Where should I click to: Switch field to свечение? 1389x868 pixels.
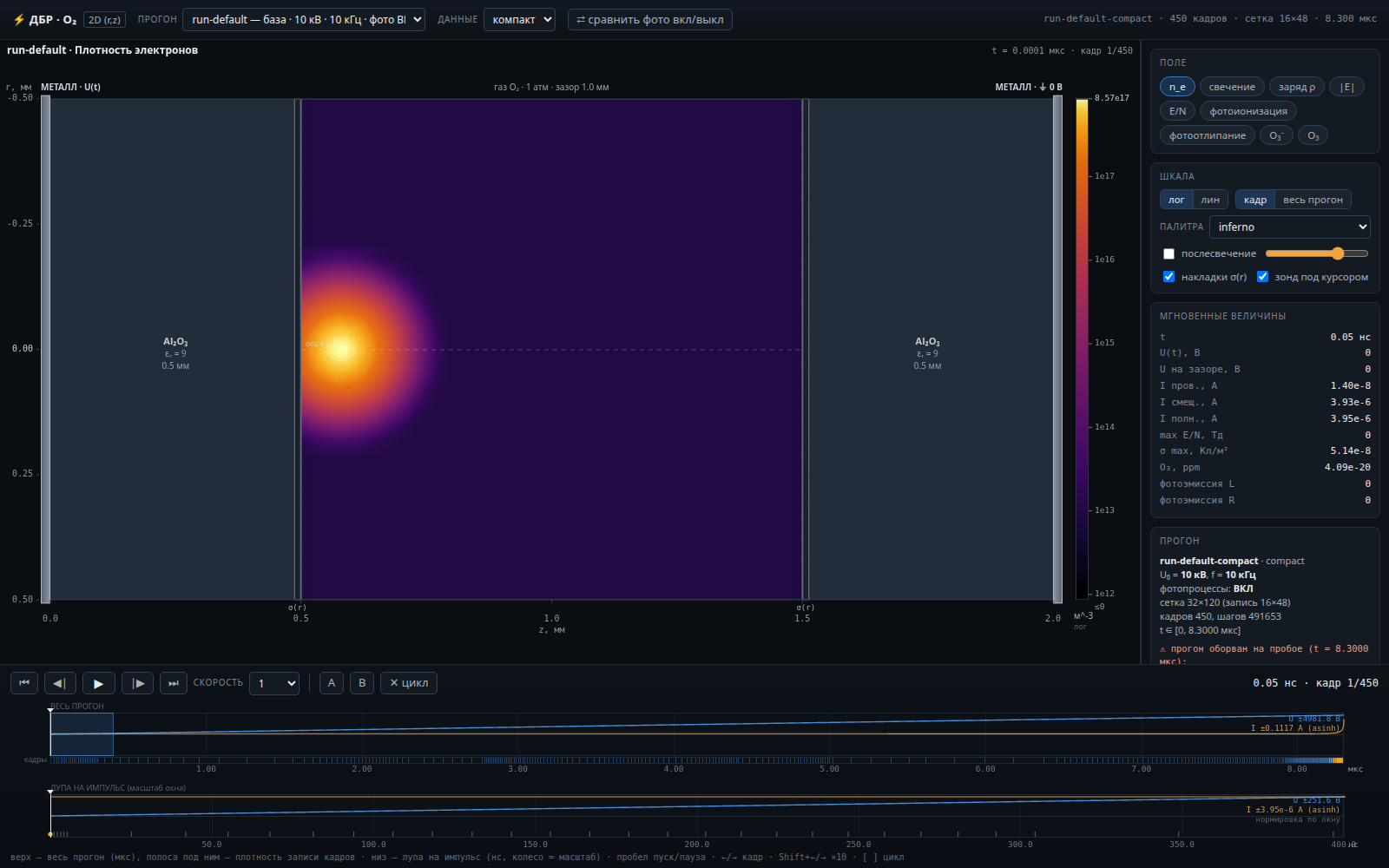[1232, 87]
